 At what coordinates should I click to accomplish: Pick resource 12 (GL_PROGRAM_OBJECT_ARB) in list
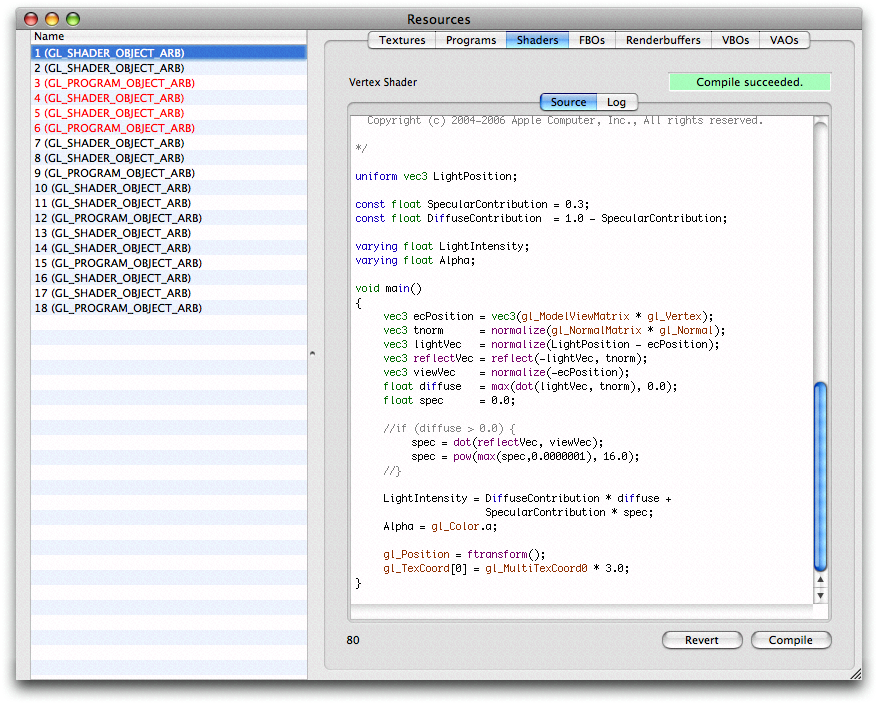pos(118,218)
